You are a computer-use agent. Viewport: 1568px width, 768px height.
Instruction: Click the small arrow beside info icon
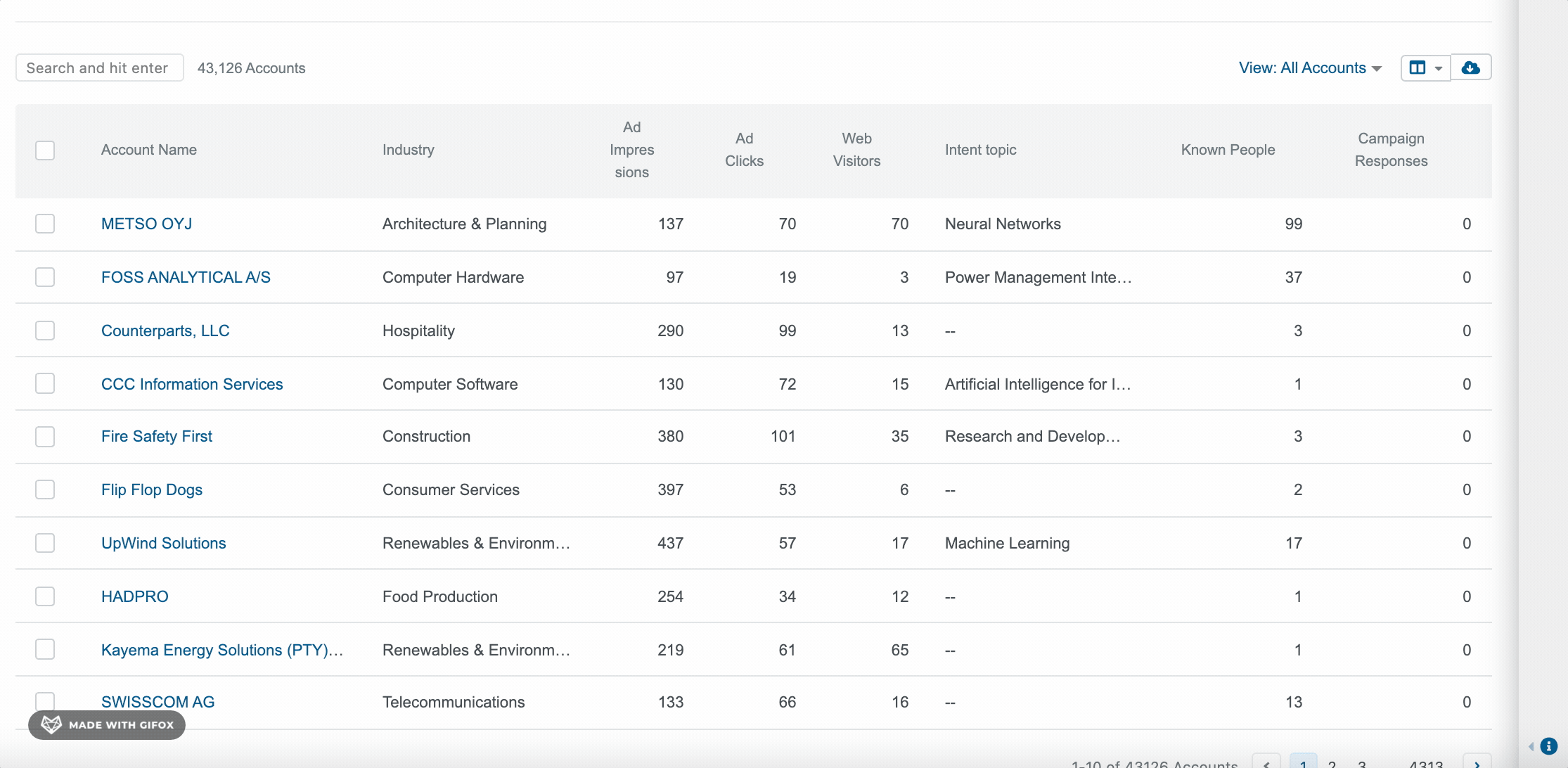1531,746
